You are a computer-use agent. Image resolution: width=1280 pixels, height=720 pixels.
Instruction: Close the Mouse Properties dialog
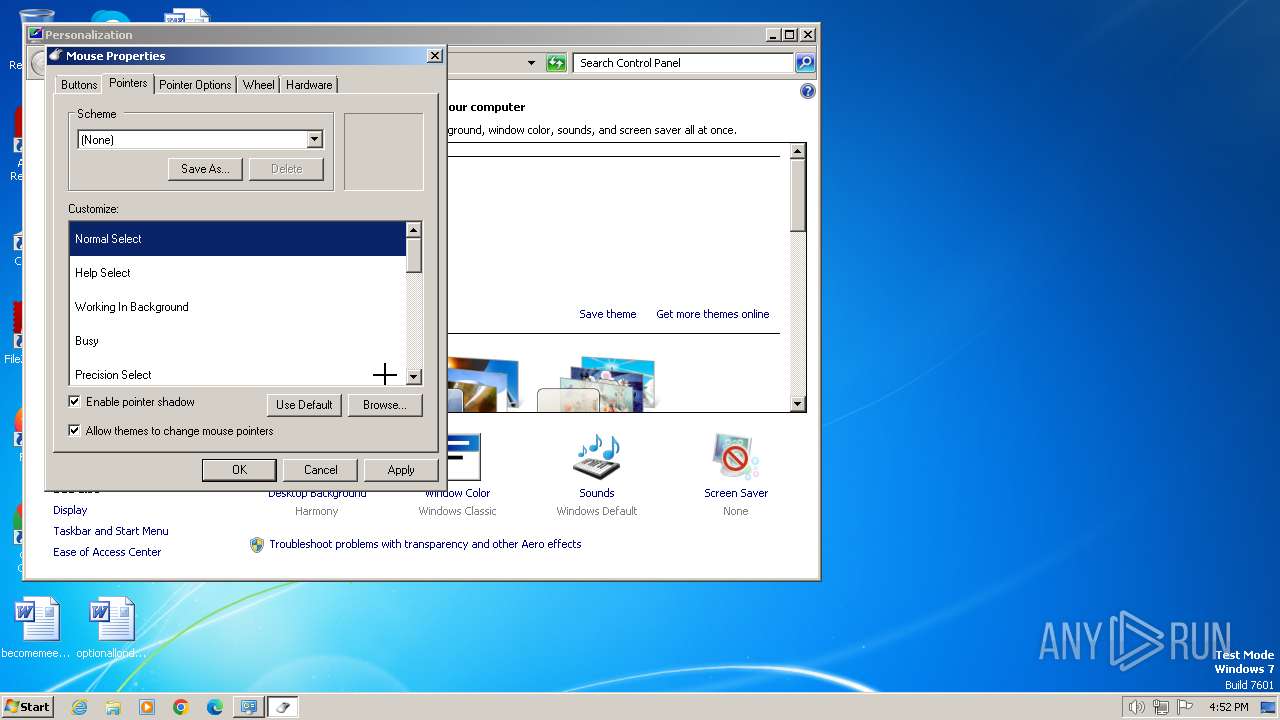point(435,56)
